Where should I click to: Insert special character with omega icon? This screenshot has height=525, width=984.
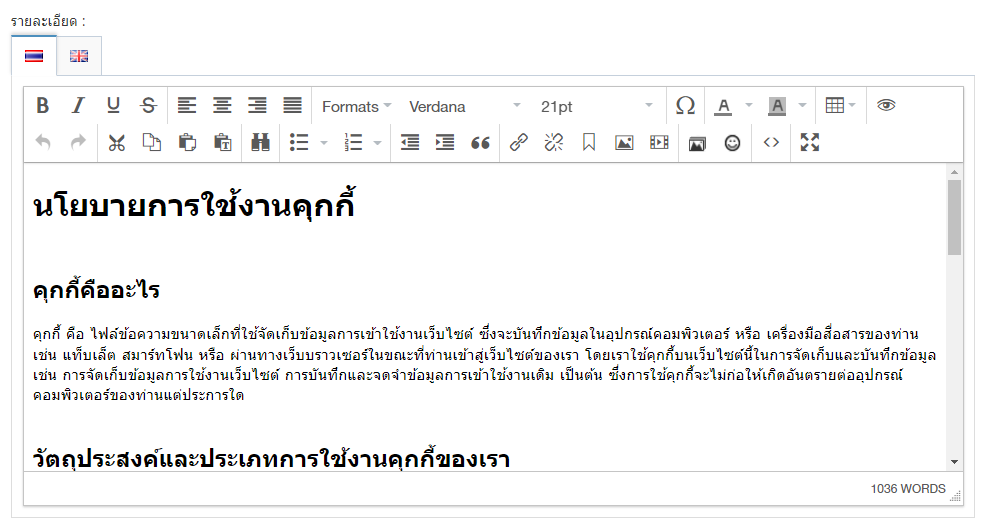point(685,105)
